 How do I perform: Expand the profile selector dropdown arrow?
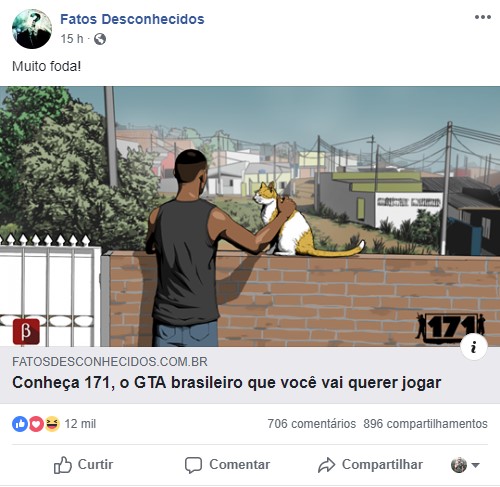(476, 465)
